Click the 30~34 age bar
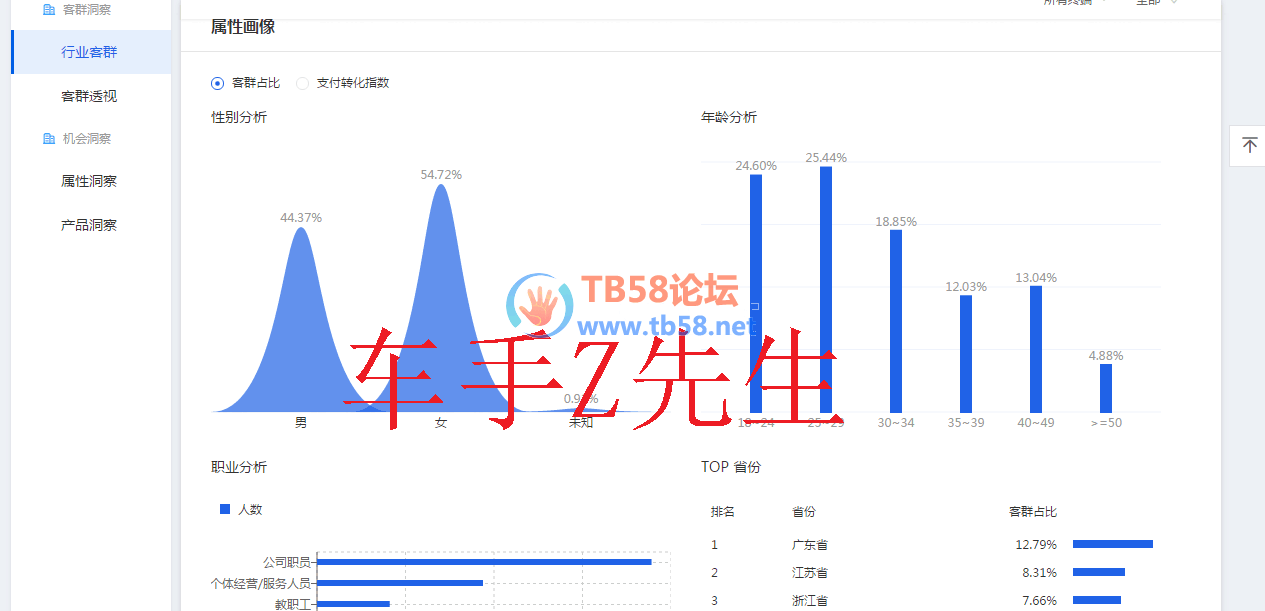The width and height of the screenshot is (1265, 611). (x=896, y=320)
